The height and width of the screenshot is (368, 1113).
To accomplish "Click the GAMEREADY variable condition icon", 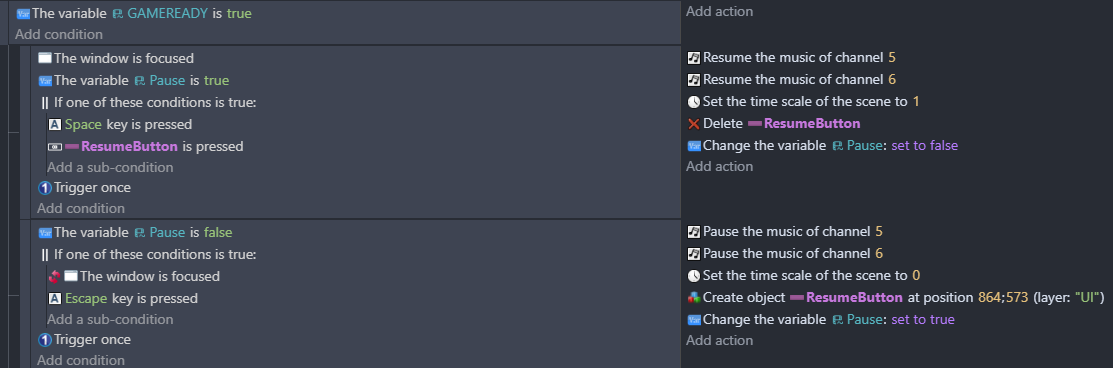I will (23, 13).
